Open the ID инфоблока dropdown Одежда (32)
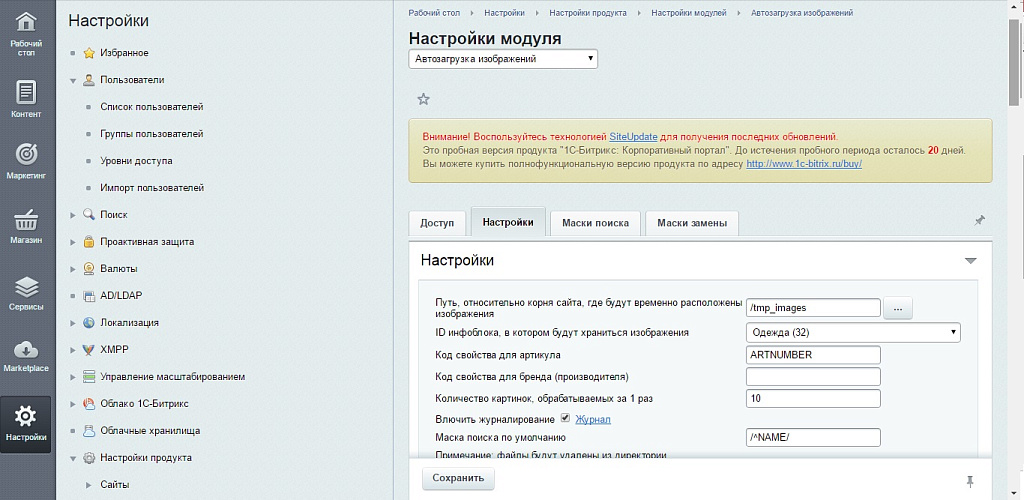The height and width of the screenshot is (500, 1024). coord(853,332)
